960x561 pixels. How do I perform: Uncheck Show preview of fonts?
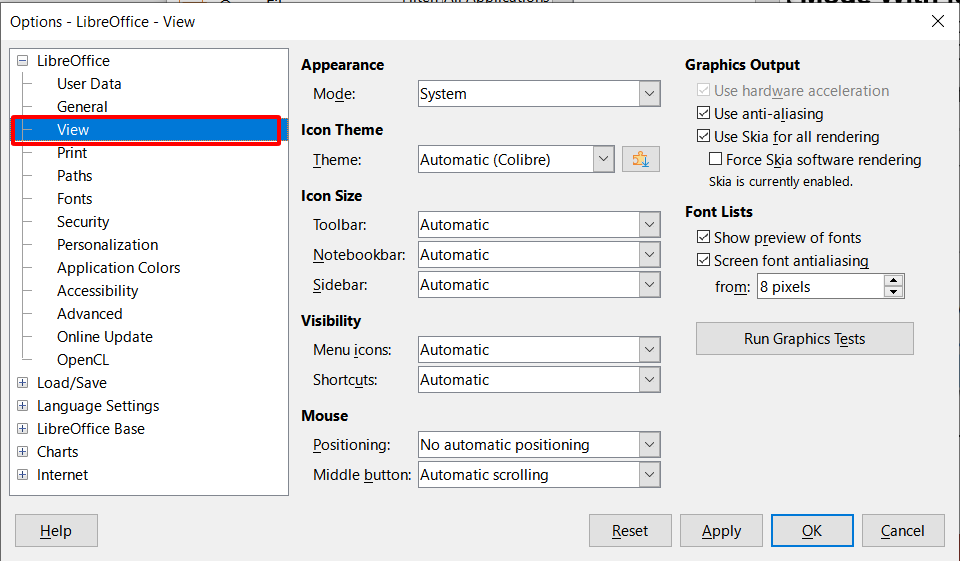[x=704, y=238]
